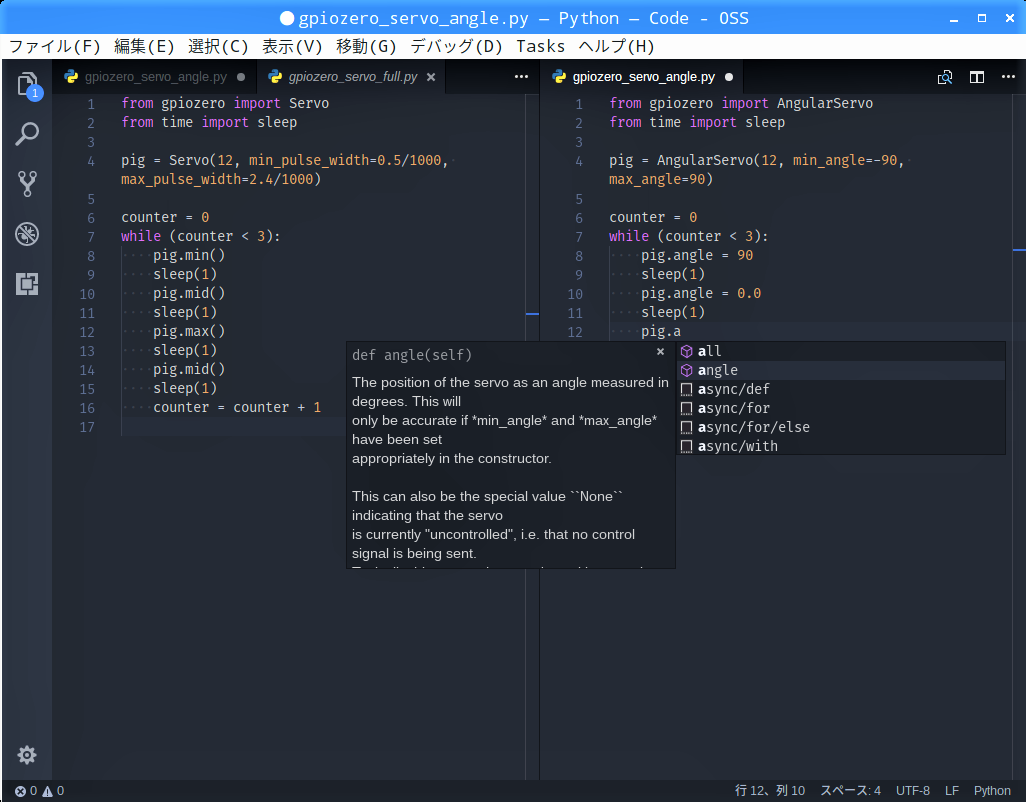Open the 選択(C) menu
1026x802 pixels.
click(x=218, y=46)
